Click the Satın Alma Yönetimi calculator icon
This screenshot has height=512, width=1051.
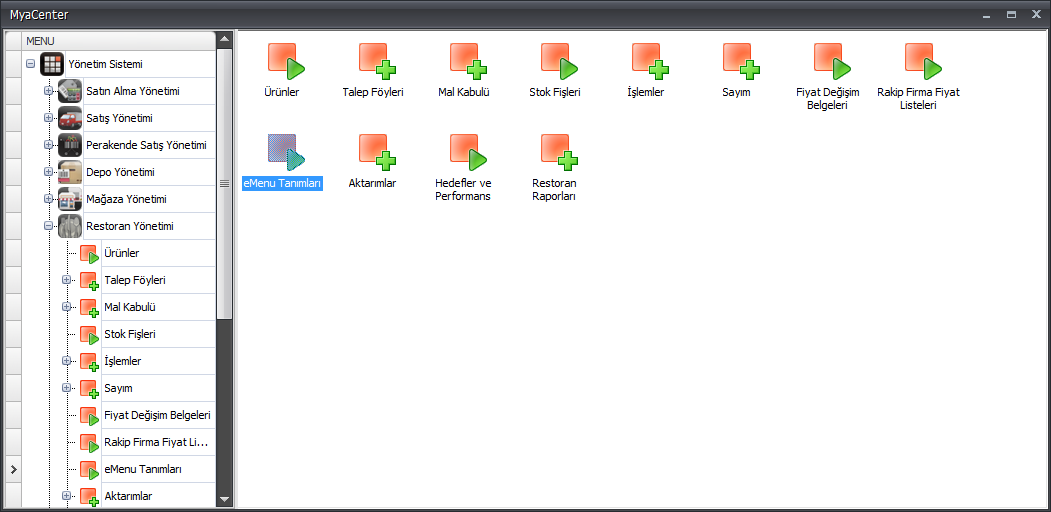click(x=70, y=91)
